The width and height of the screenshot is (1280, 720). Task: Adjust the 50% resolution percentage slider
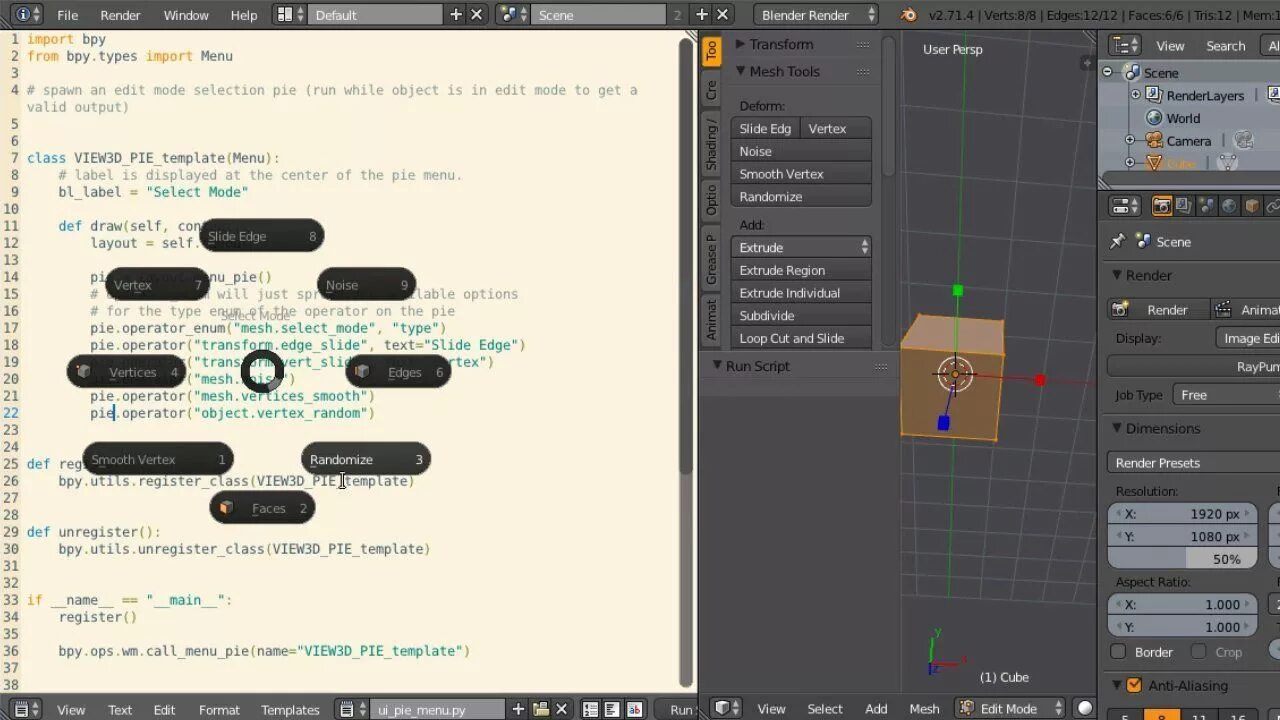tap(1183, 559)
